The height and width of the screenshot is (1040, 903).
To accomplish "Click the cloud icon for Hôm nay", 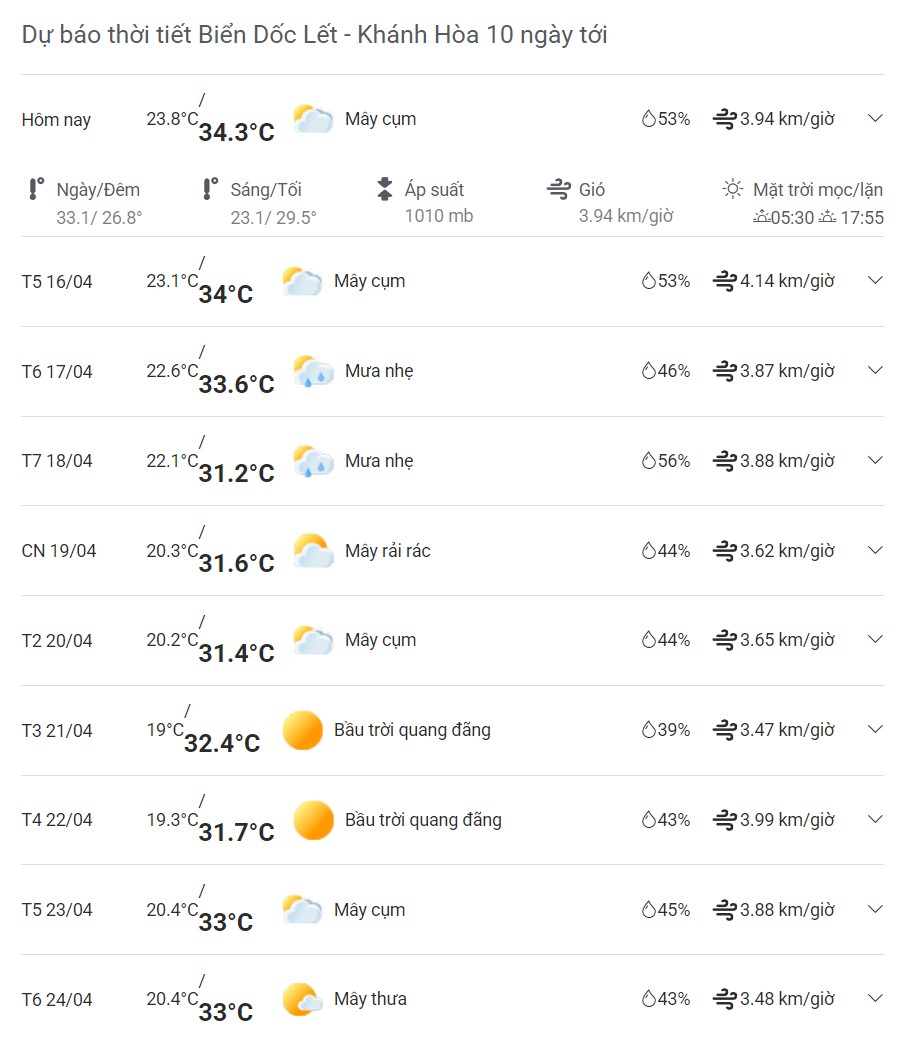I will click(313, 119).
